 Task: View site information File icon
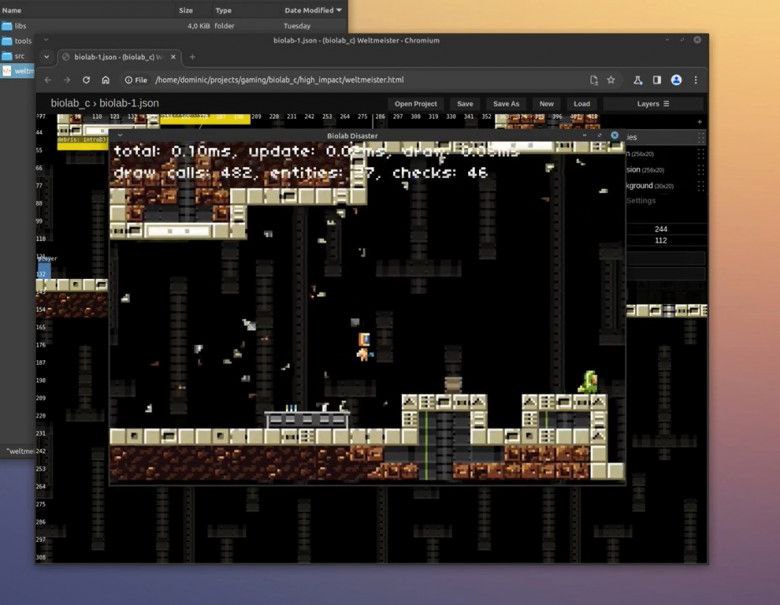pos(136,80)
